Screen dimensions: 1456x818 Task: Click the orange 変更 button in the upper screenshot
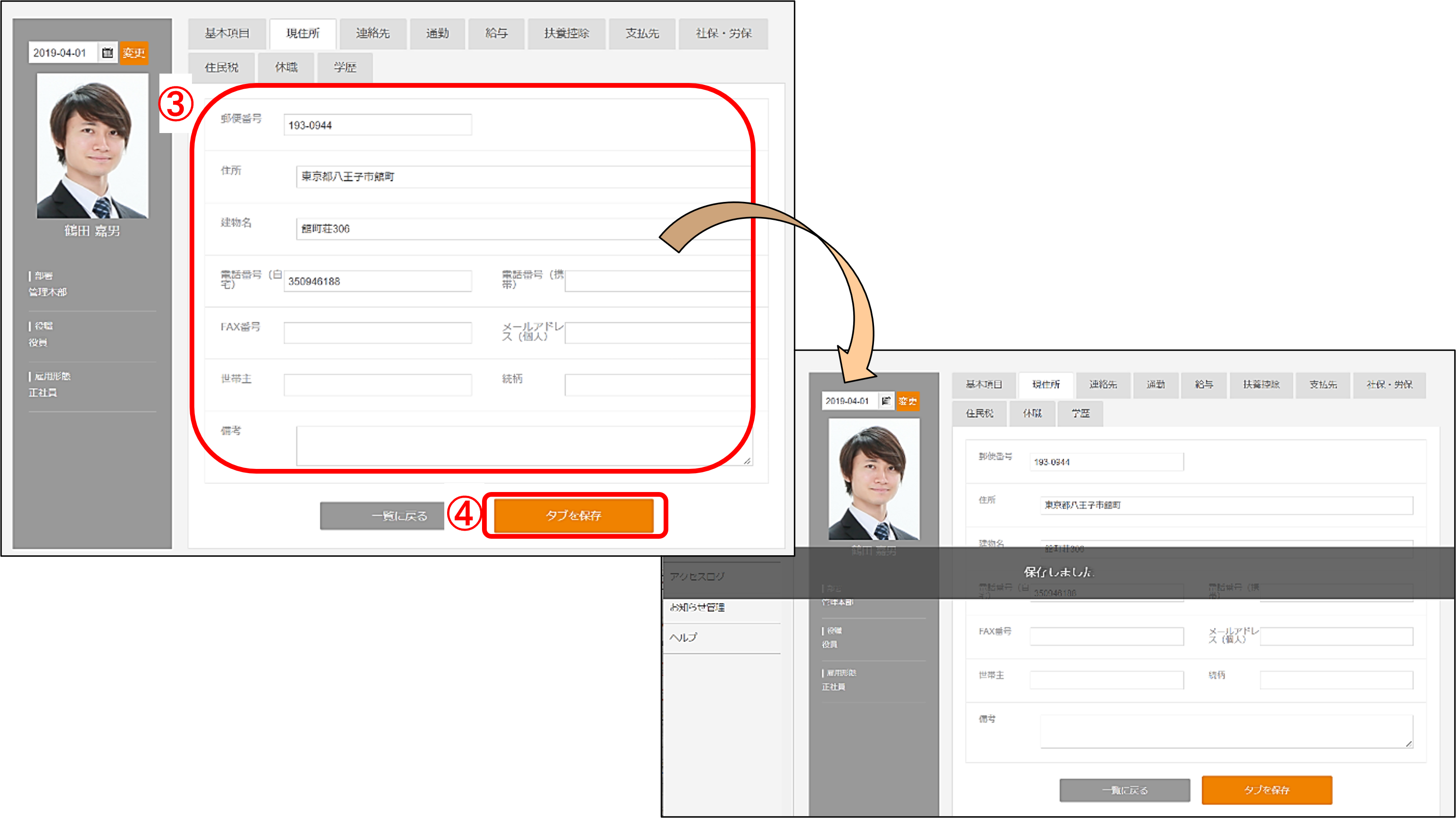click(134, 52)
